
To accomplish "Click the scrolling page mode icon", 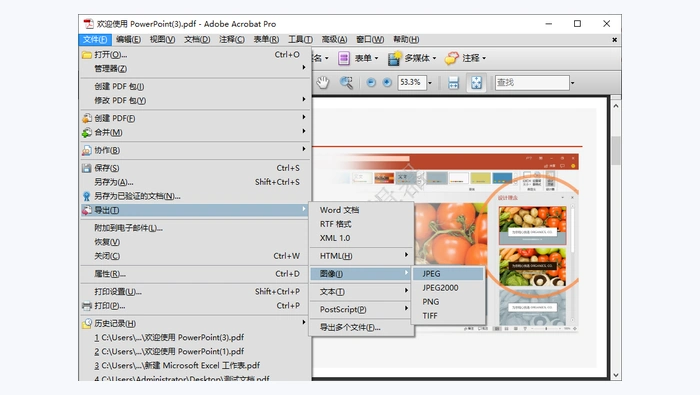I will tap(453, 83).
